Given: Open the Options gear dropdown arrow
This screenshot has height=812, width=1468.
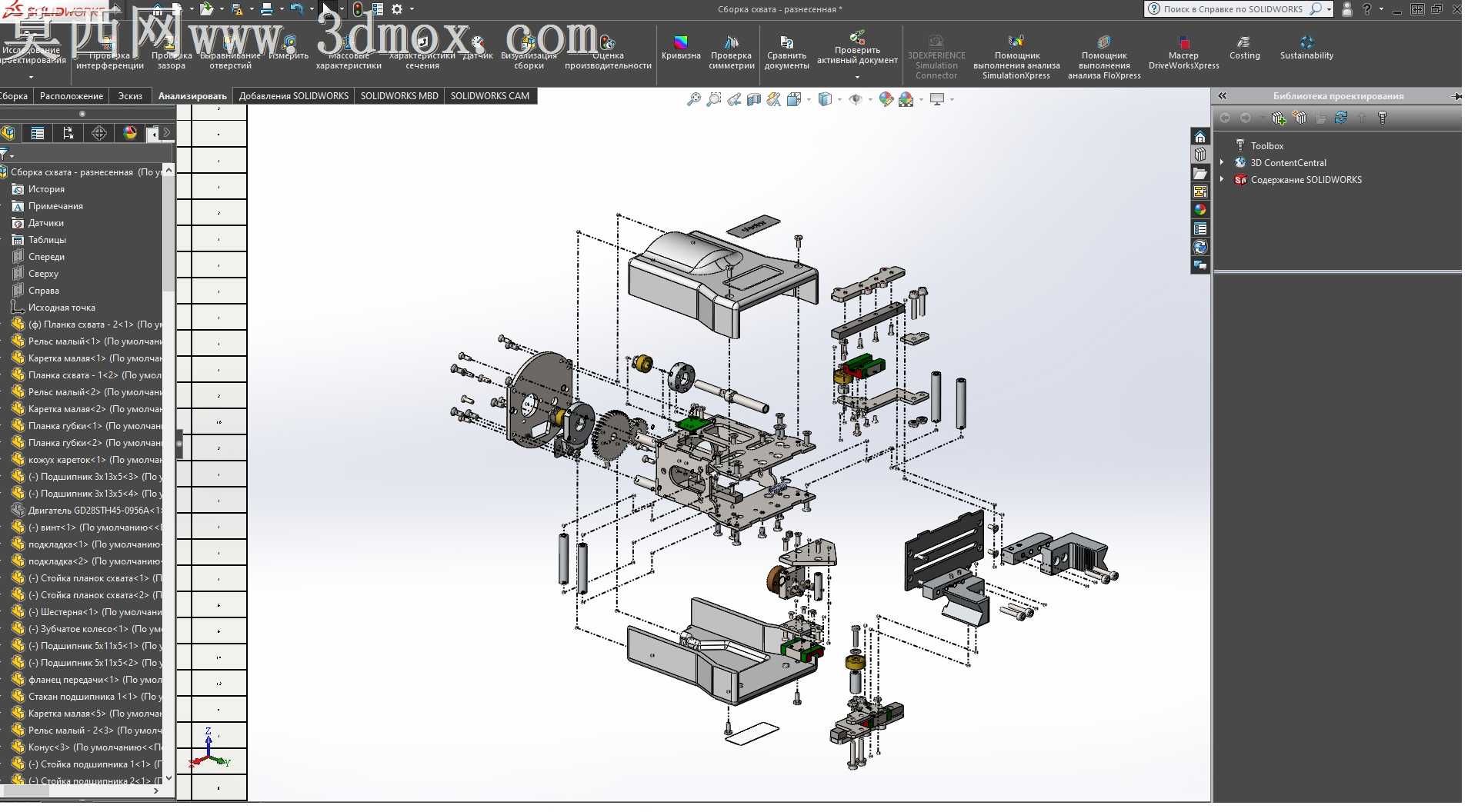Looking at the screenshot, I should pyautogui.click(x=412, y=9).
